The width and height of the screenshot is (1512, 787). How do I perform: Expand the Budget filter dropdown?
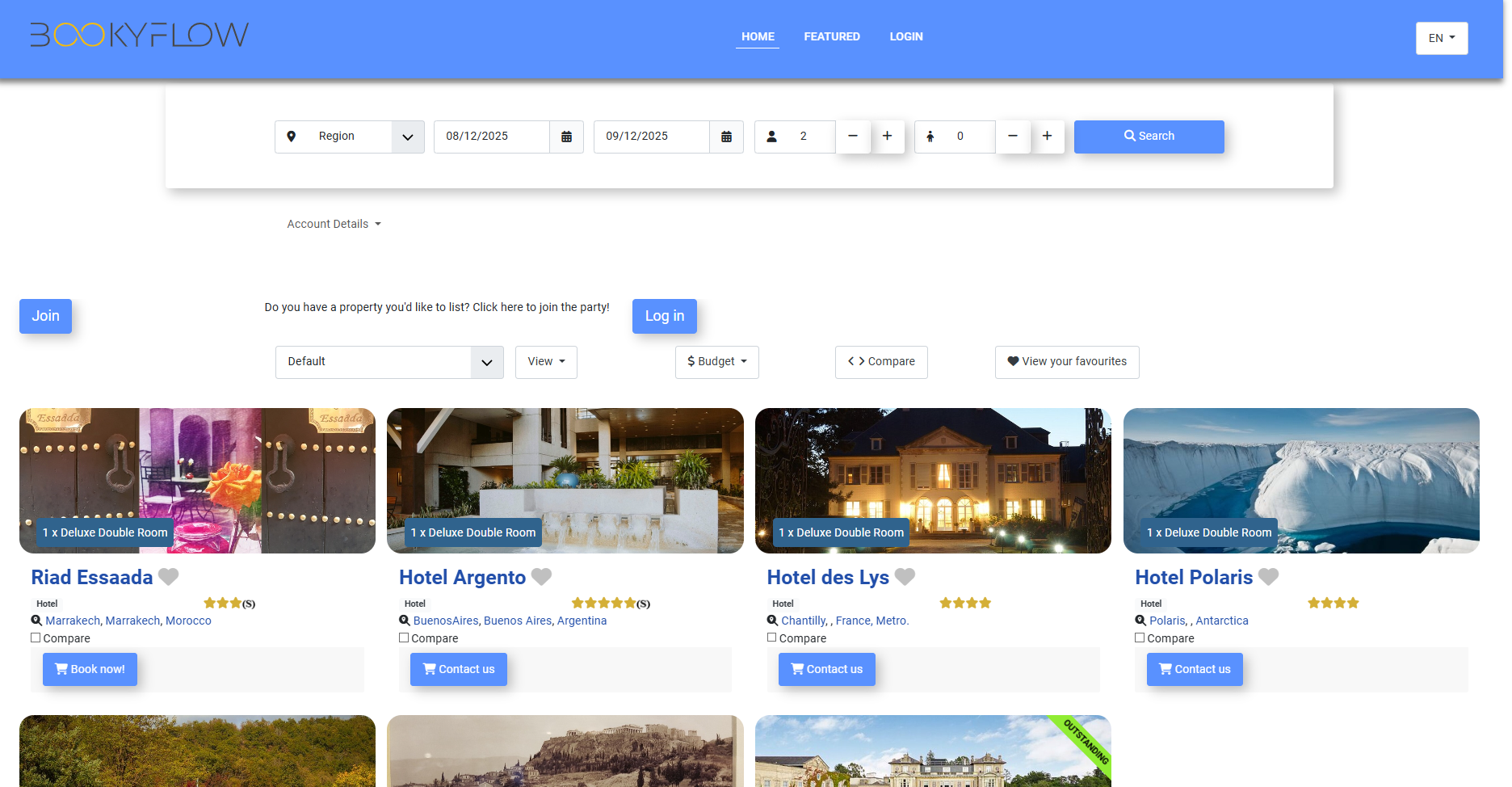[x=716, y=362]
